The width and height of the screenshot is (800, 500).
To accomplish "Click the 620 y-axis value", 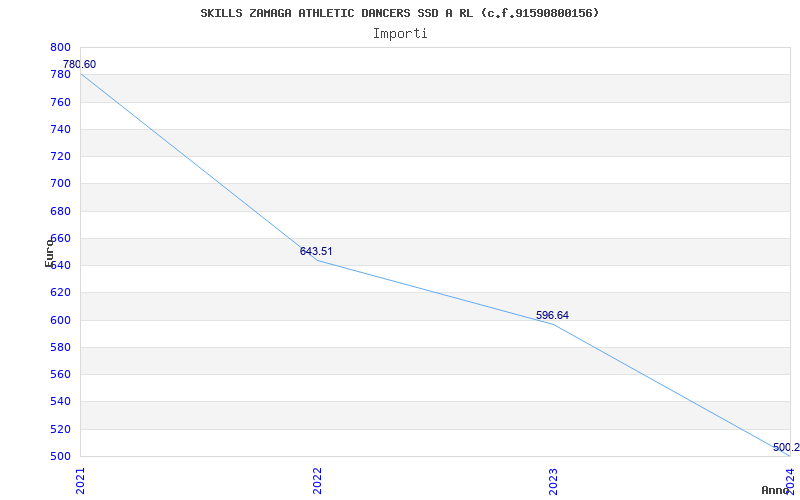I will (60, 293).
